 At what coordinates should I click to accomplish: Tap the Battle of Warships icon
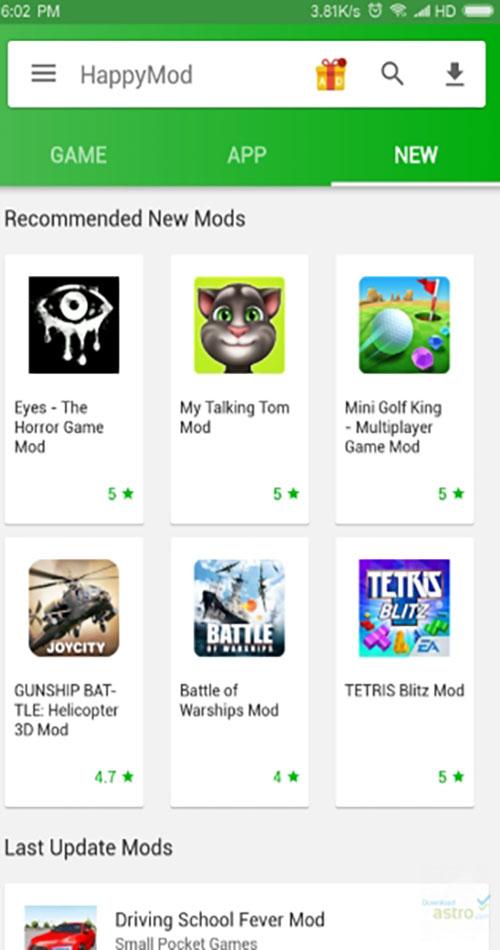239,608
